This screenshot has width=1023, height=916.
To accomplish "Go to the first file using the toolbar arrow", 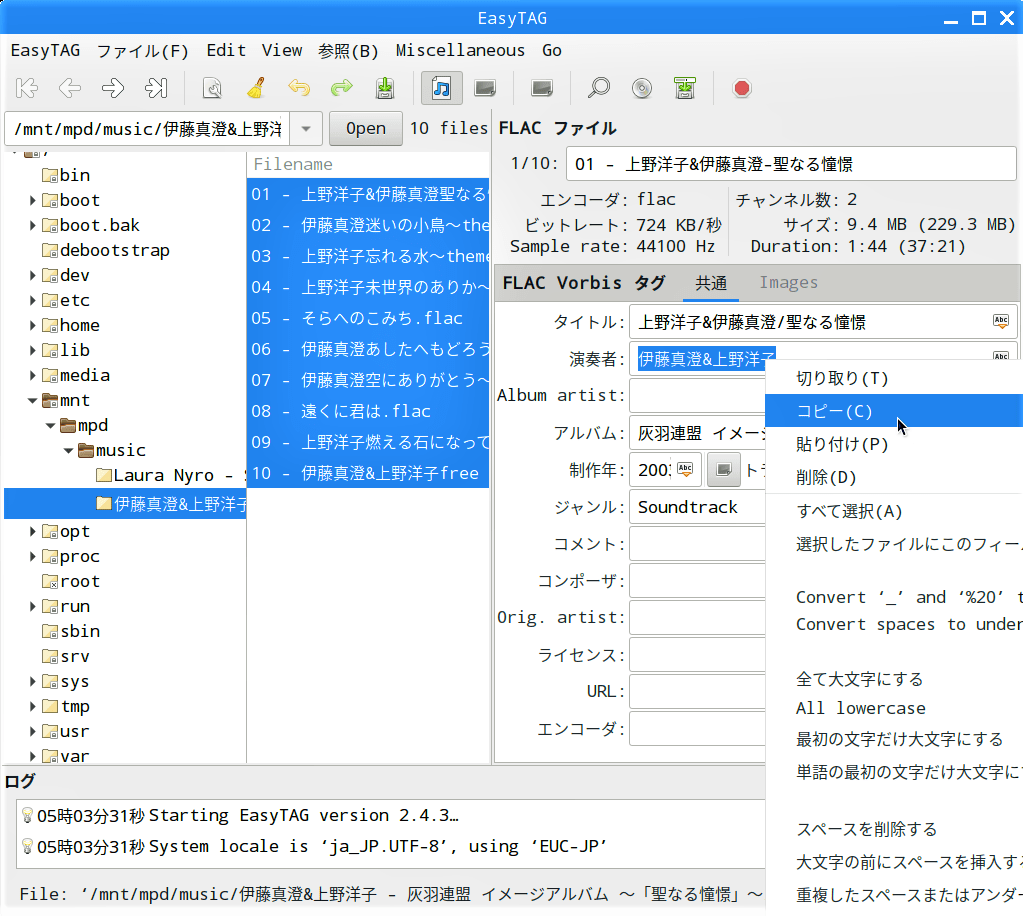I will point(27,88).
